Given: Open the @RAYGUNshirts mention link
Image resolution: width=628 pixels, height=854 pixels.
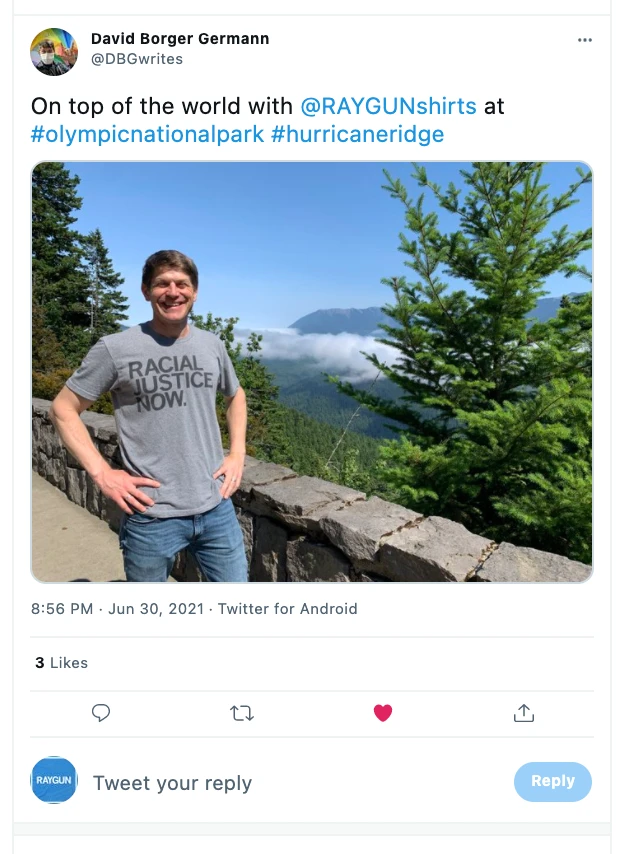Looking at the screenshot, I should [x=388, y=106].
